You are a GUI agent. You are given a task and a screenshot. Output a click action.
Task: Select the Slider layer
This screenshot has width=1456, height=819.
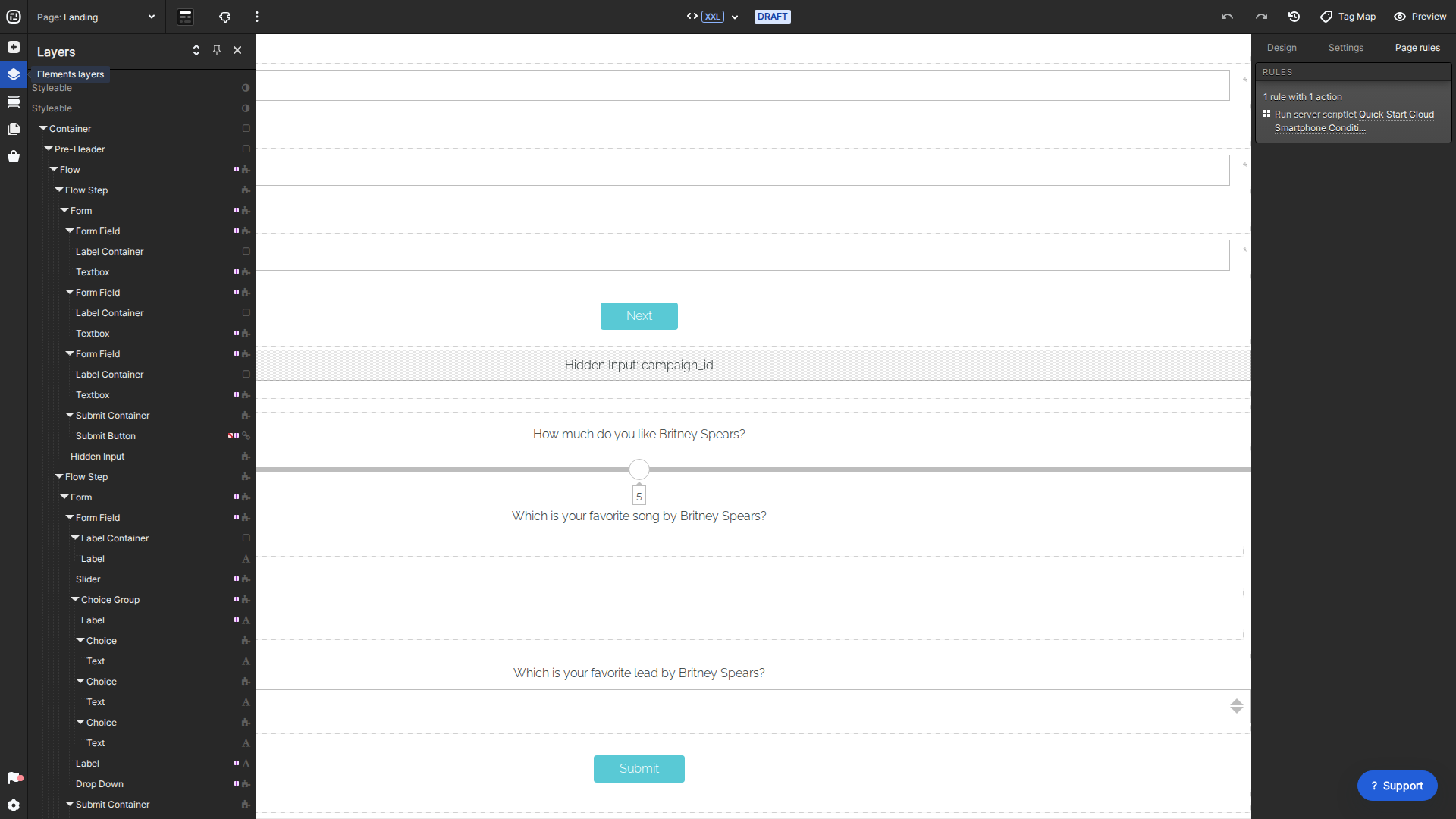click(x=88, y=579)
